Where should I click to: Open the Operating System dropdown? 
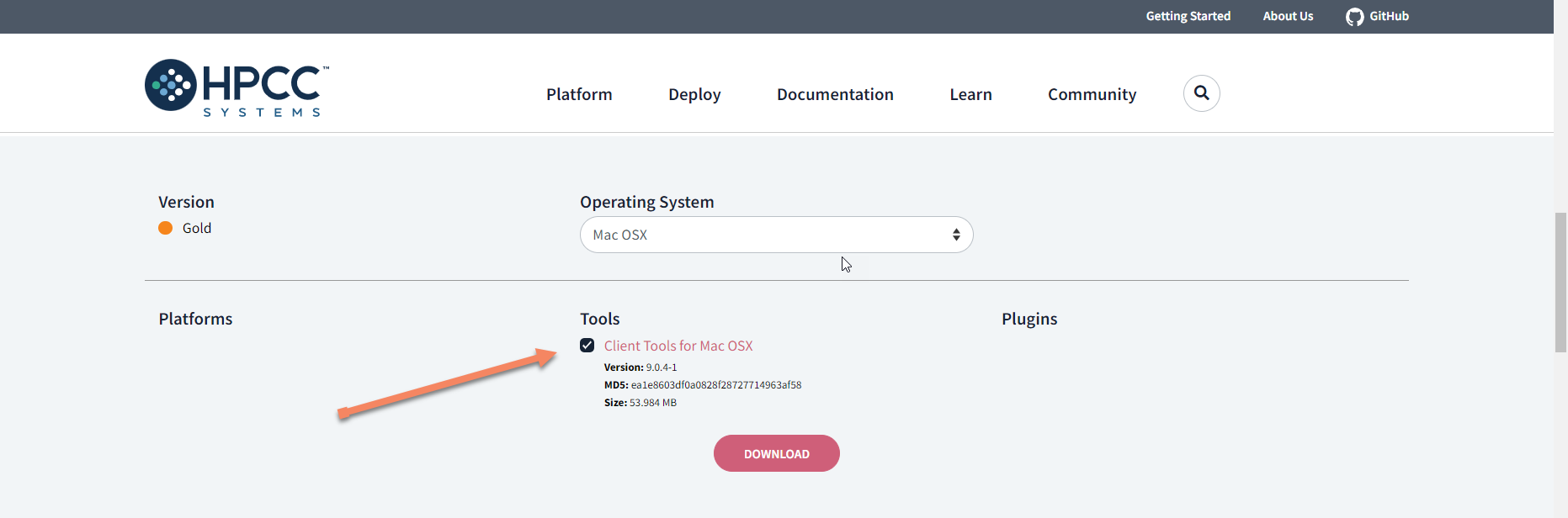(775, 235)
